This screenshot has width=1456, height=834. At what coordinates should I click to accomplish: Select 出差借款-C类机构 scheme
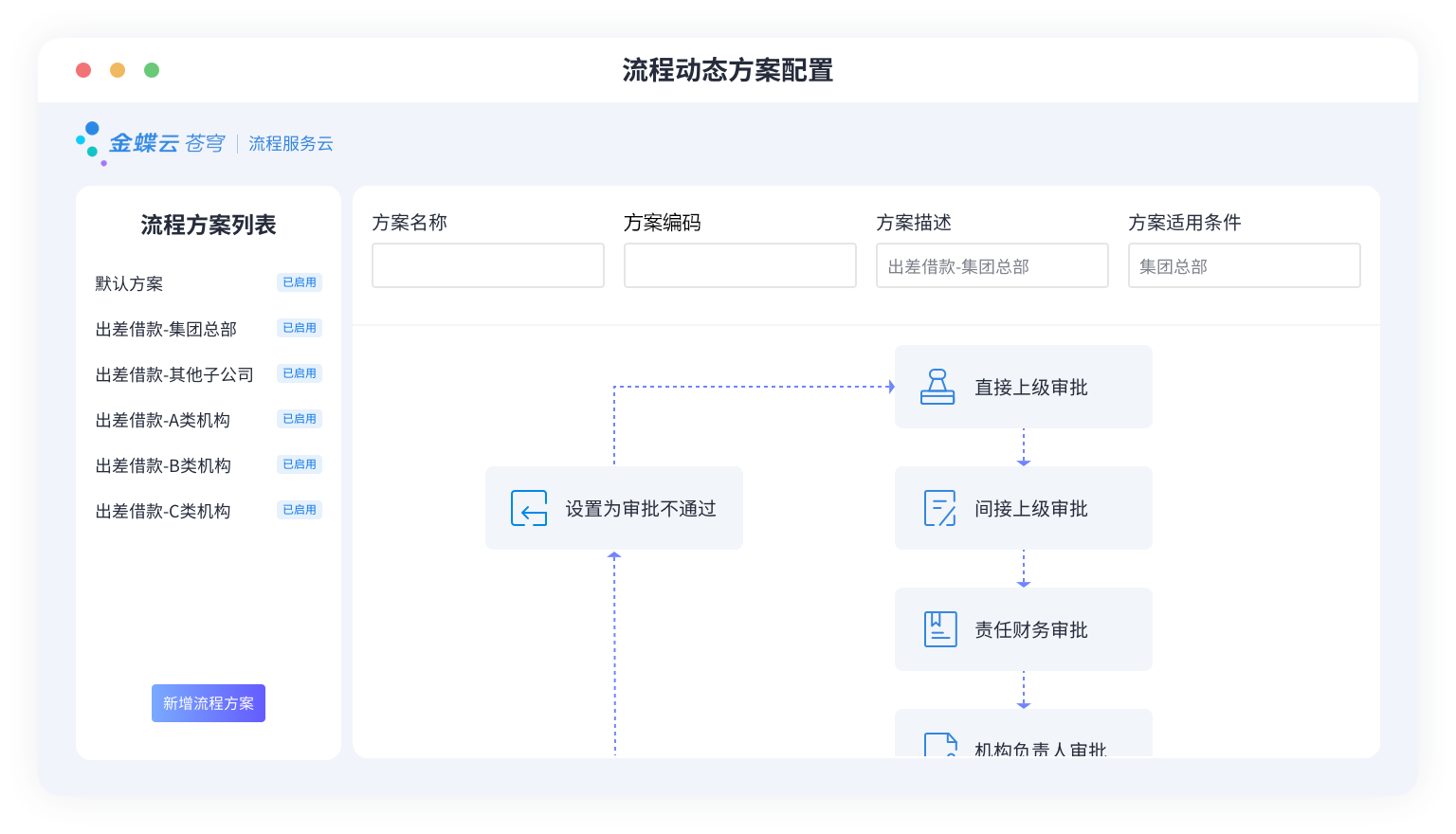click(x=163, y=511)
